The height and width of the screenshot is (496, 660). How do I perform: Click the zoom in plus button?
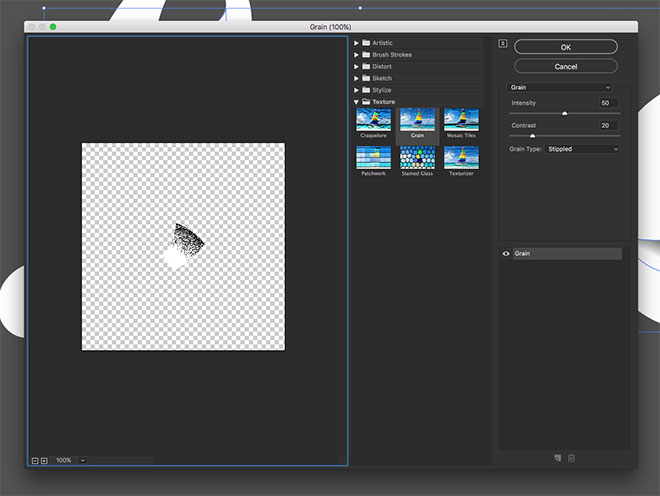click(x=44, y=460)
